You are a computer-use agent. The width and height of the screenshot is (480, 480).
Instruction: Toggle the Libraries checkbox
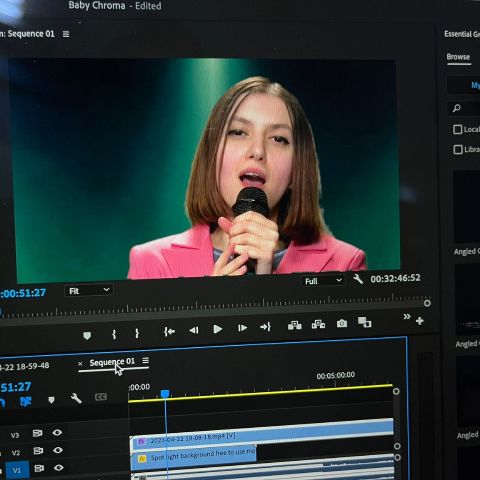[x=458, y=150]
